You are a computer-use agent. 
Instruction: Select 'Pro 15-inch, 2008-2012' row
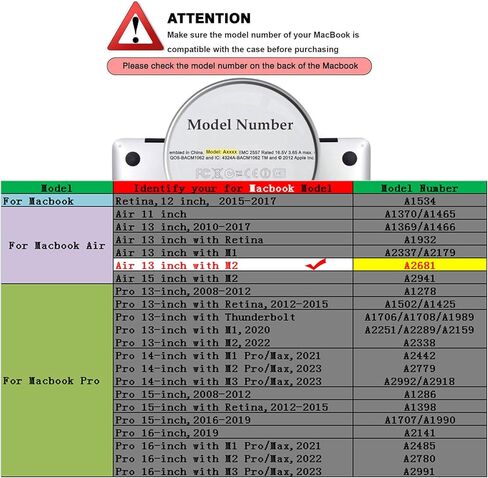[233, 394]
